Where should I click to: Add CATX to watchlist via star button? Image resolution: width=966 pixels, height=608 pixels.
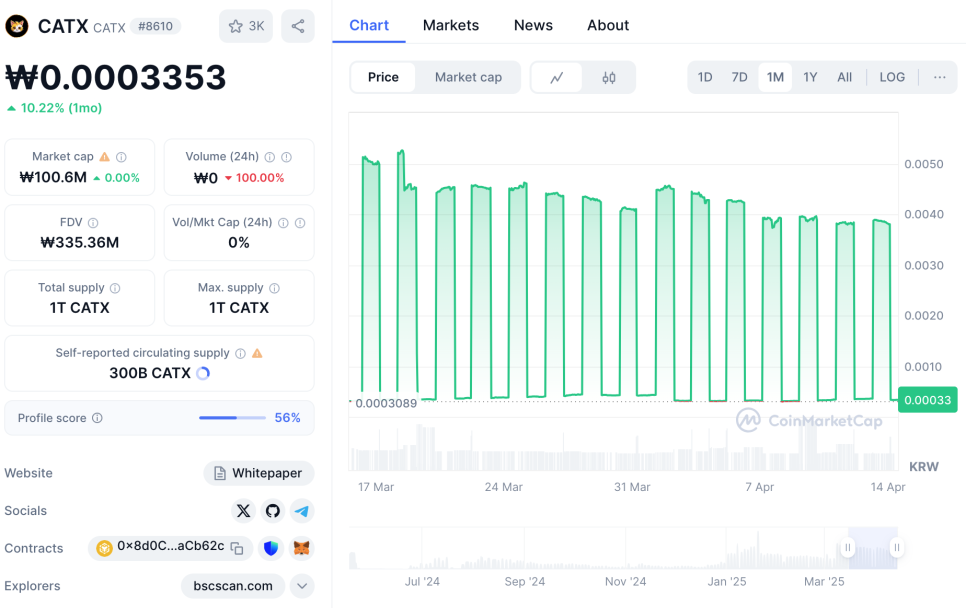point(246,26)
